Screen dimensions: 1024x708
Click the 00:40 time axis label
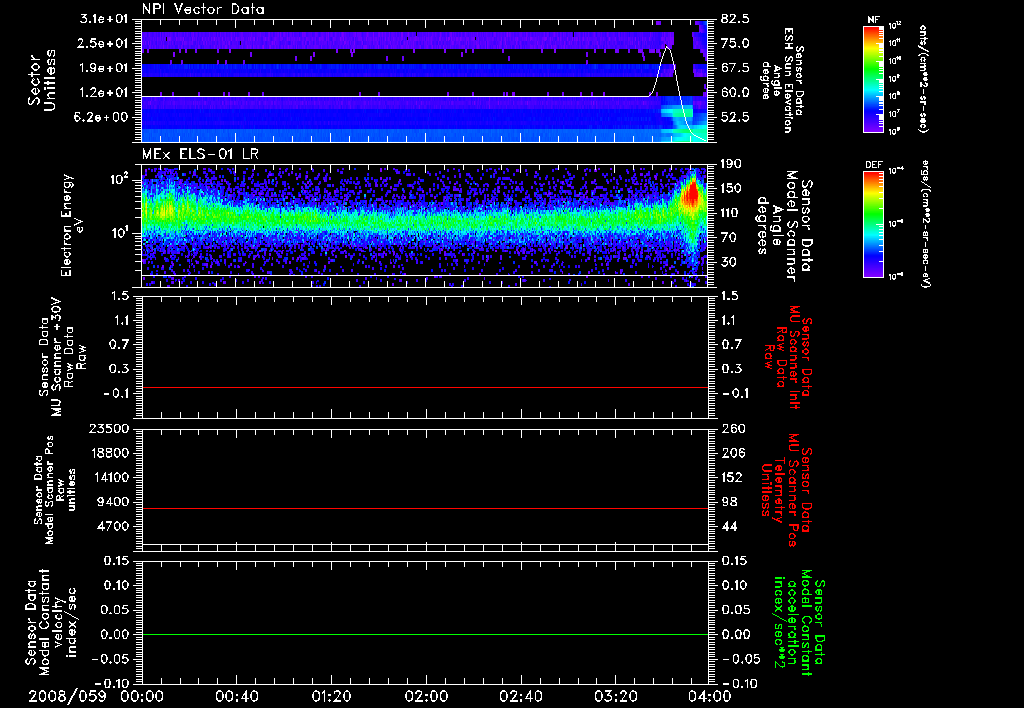pos(237,695)
